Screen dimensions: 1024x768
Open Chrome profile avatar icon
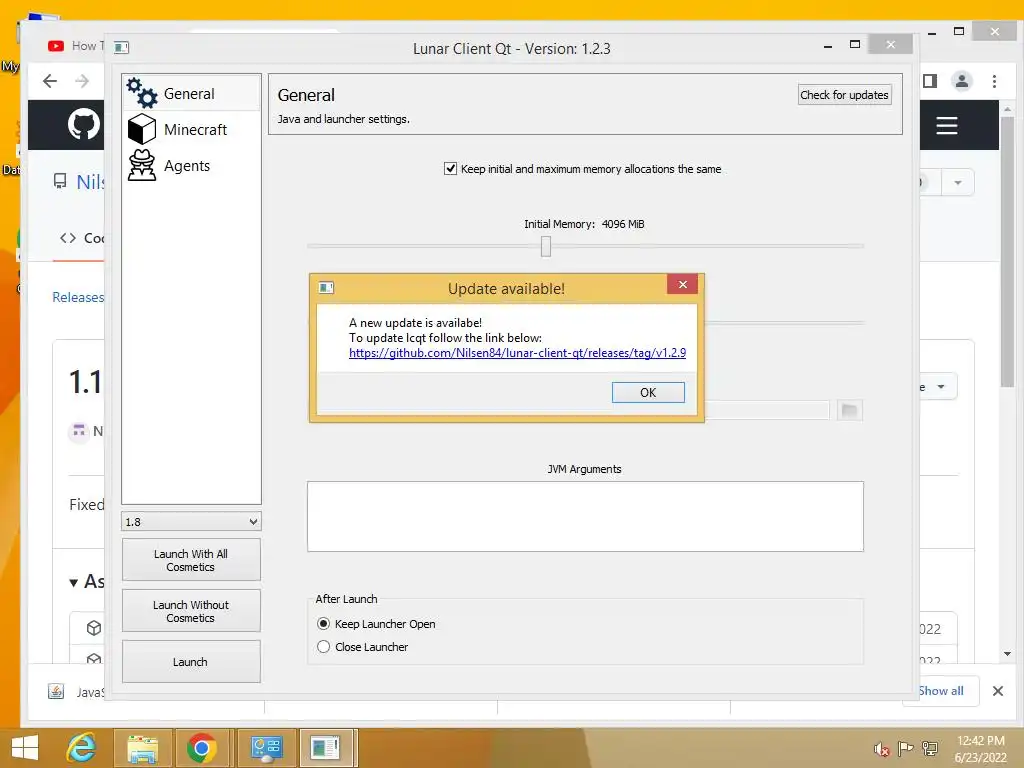coord(961,81)
